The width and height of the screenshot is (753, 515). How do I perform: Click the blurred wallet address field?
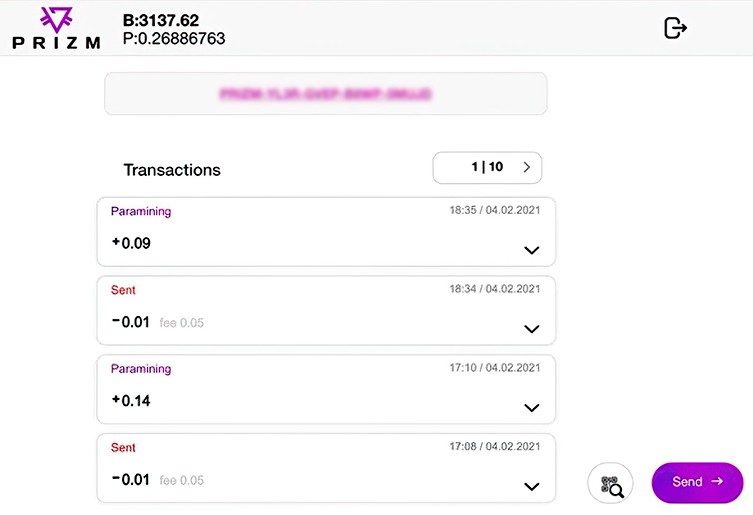click(x=326, y=94)
